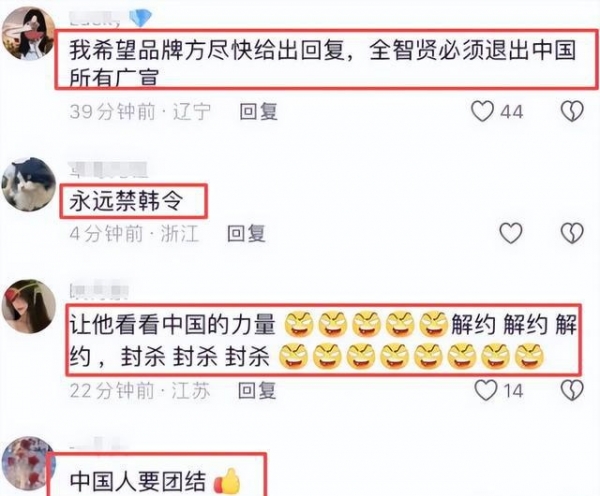Tap thumbs-up emoji in 中国人要团结 comment
The width and height of the screenshot is (600, 496).
point(227,481)
